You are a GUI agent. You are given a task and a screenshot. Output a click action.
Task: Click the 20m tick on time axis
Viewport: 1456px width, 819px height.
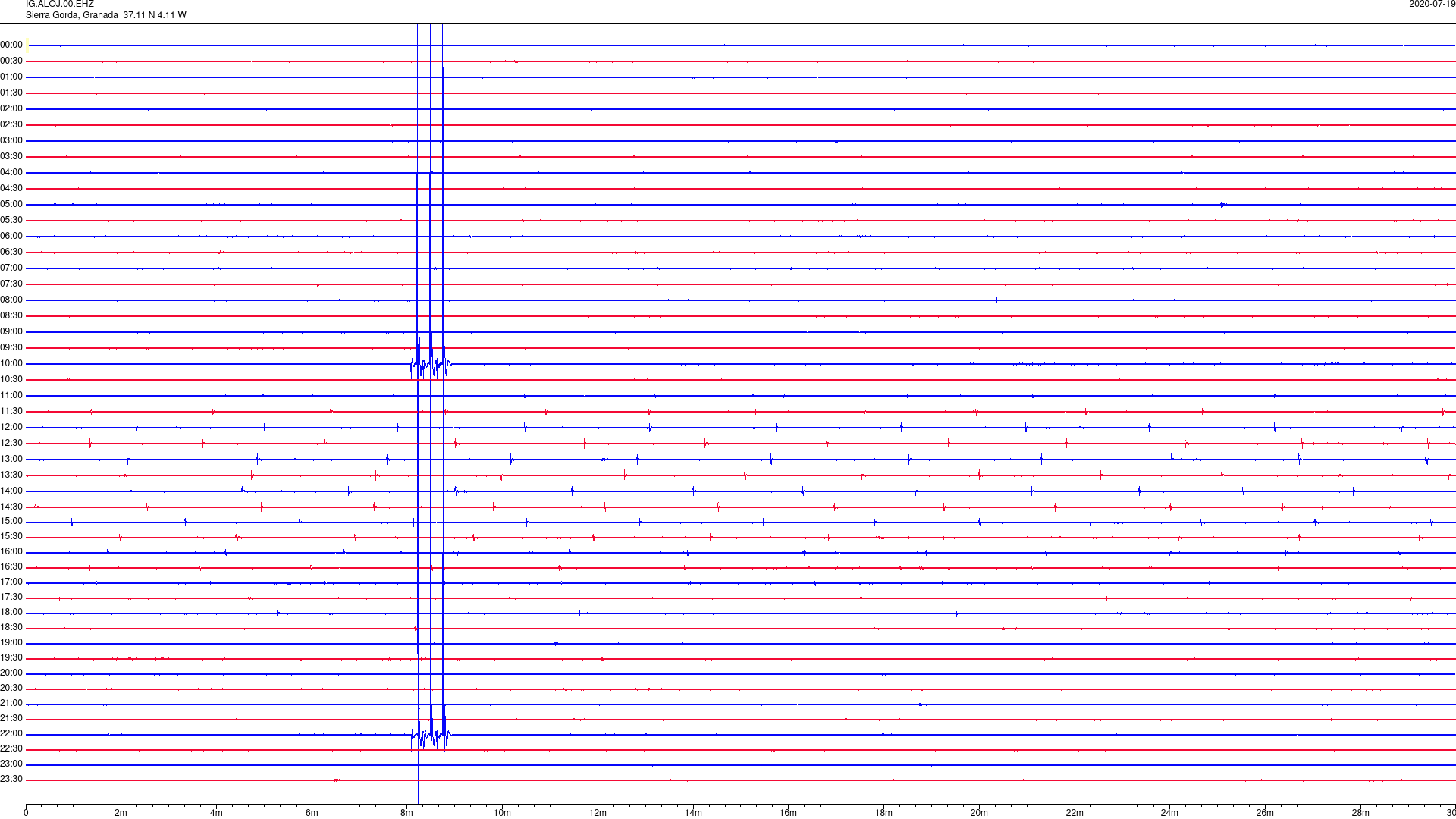[979, 813]
